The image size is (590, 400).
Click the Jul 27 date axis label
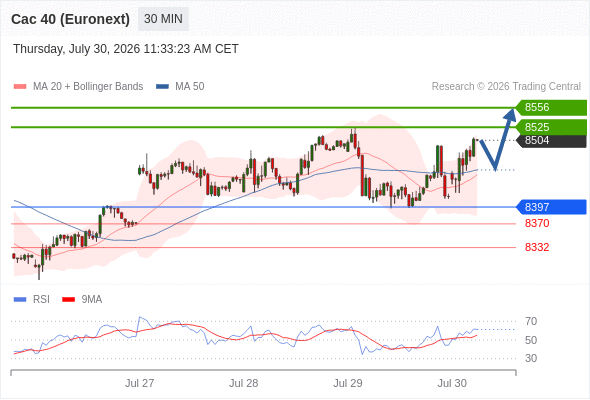(x=140, y=383)
